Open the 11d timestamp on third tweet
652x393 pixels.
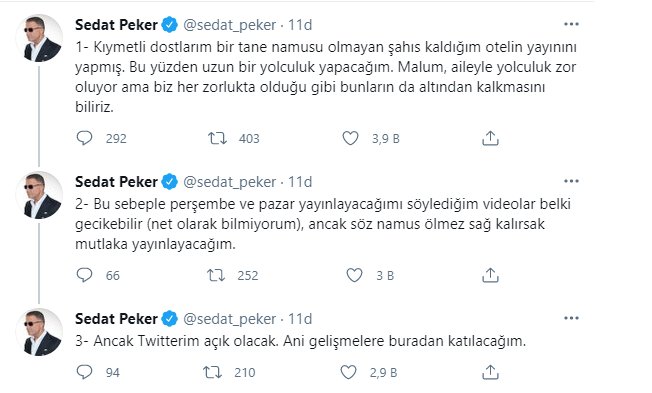300,319
